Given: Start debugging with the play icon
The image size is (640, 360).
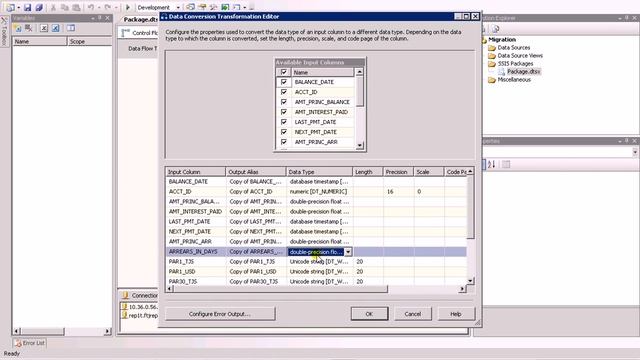Looking at the screenshot, I should [x=128, y=7].
